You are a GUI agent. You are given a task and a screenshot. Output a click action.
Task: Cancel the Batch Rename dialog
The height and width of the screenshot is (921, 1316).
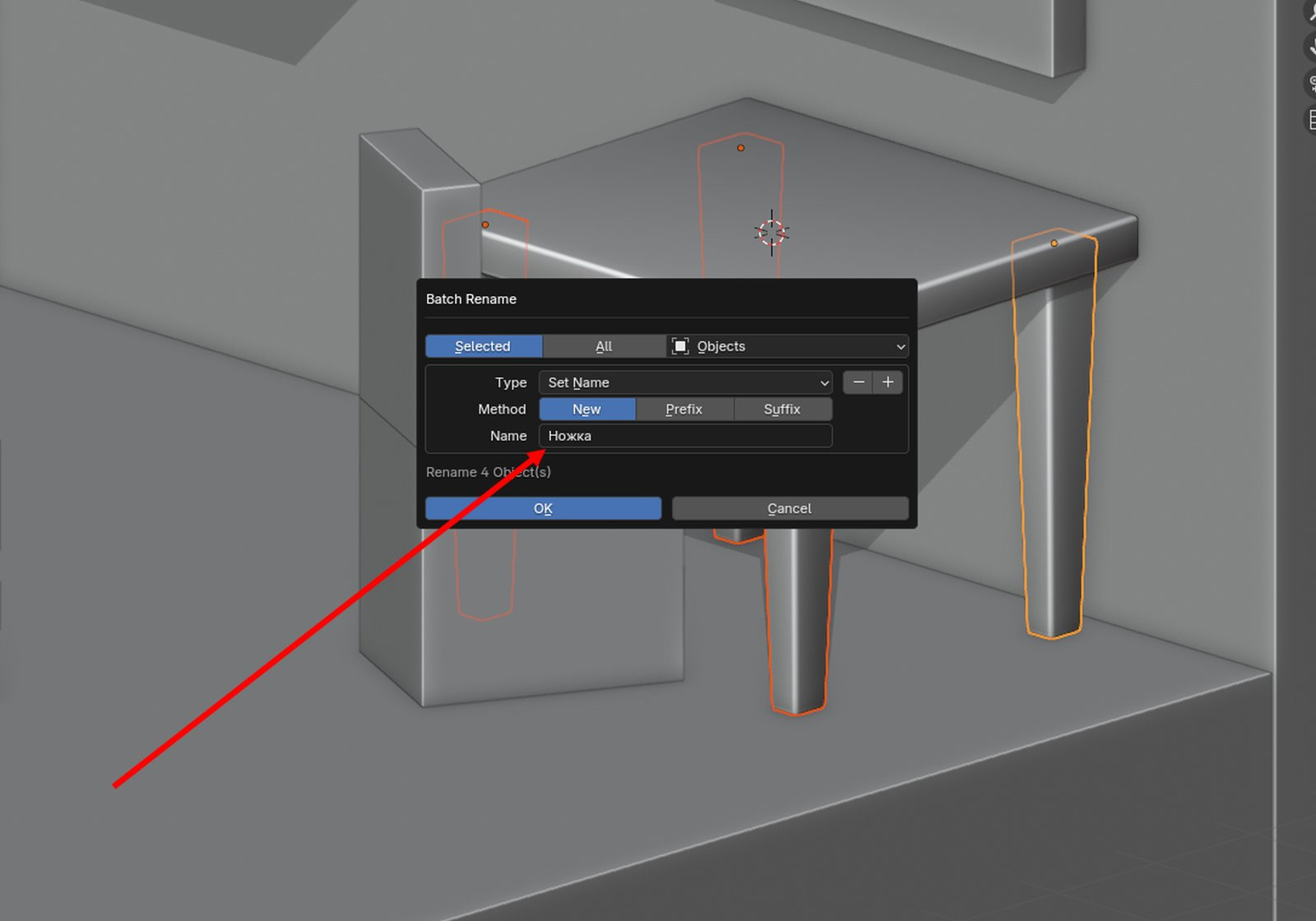pyautogui.click(x=790, y=508)
